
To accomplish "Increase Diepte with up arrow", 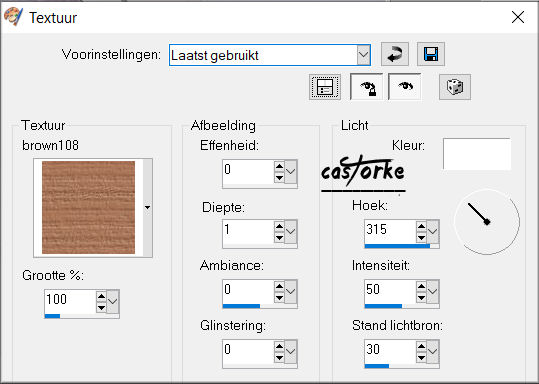I will coord(279,226).
